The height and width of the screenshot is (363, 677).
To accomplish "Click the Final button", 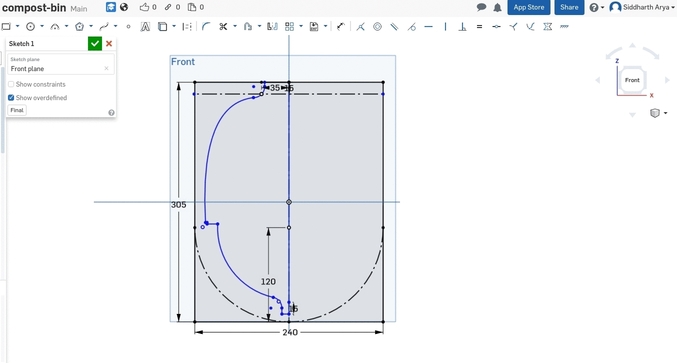I will pyautogui.click(x=17, y=110).
